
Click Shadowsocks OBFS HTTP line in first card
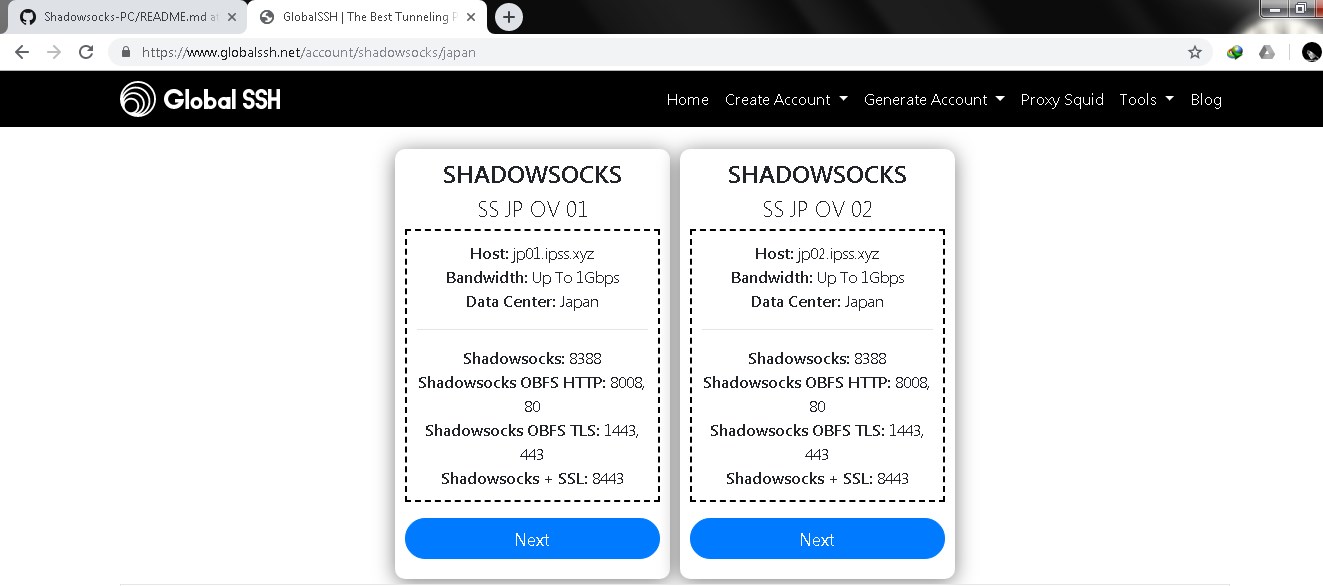point(532,394)
